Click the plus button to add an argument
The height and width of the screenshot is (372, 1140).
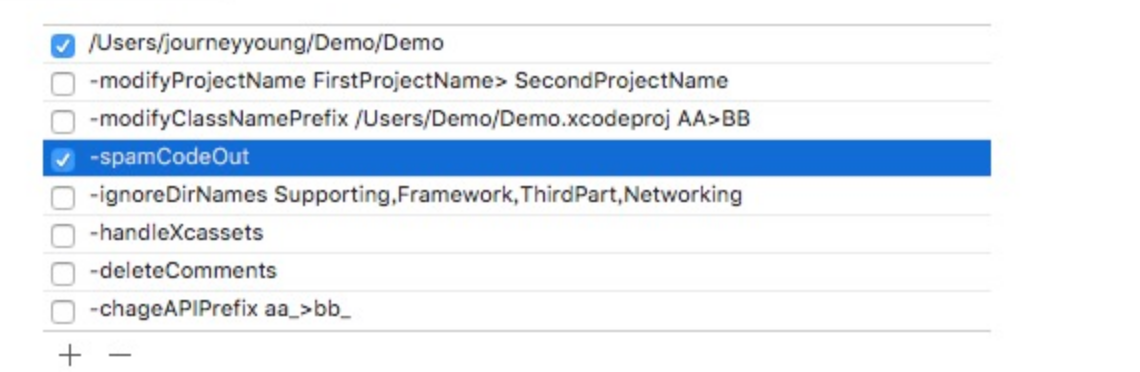pos(70,355)
